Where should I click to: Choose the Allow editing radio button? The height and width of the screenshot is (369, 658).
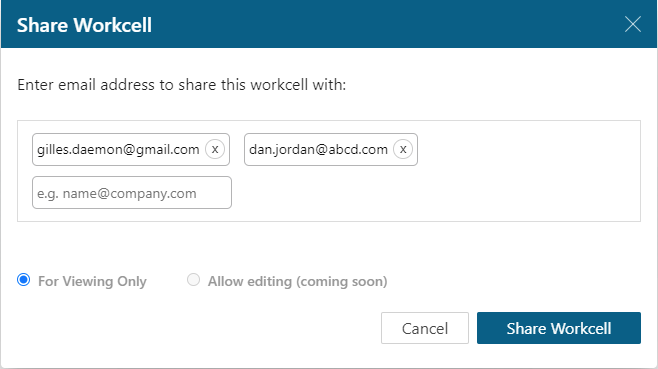tap(193, 280)
